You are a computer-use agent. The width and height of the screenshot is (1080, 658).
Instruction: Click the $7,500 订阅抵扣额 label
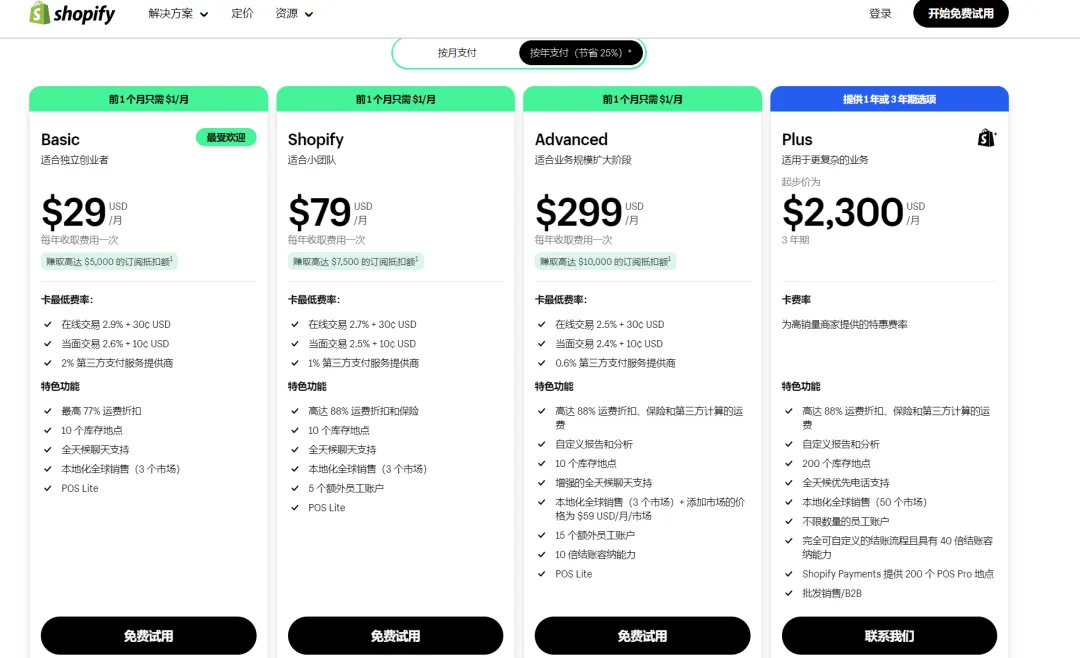[x=355, y=261]
